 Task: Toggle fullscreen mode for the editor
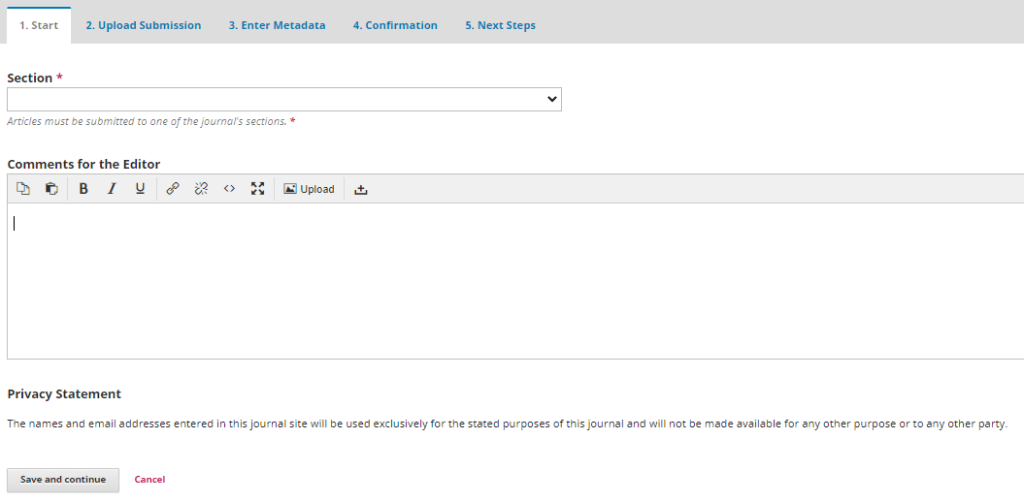pos(257,189)
